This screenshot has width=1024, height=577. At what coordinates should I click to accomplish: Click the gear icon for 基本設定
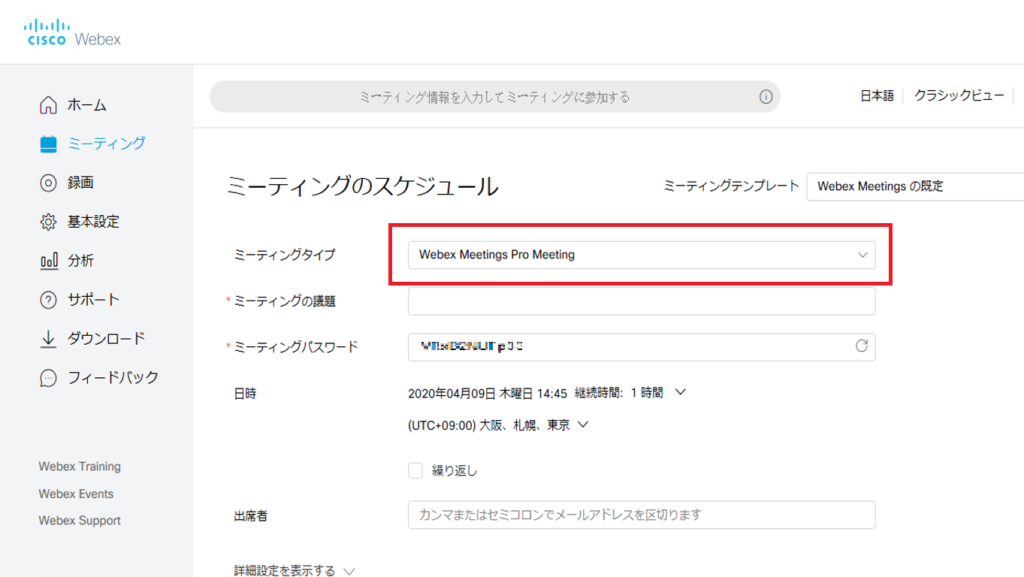pos(48,222)
